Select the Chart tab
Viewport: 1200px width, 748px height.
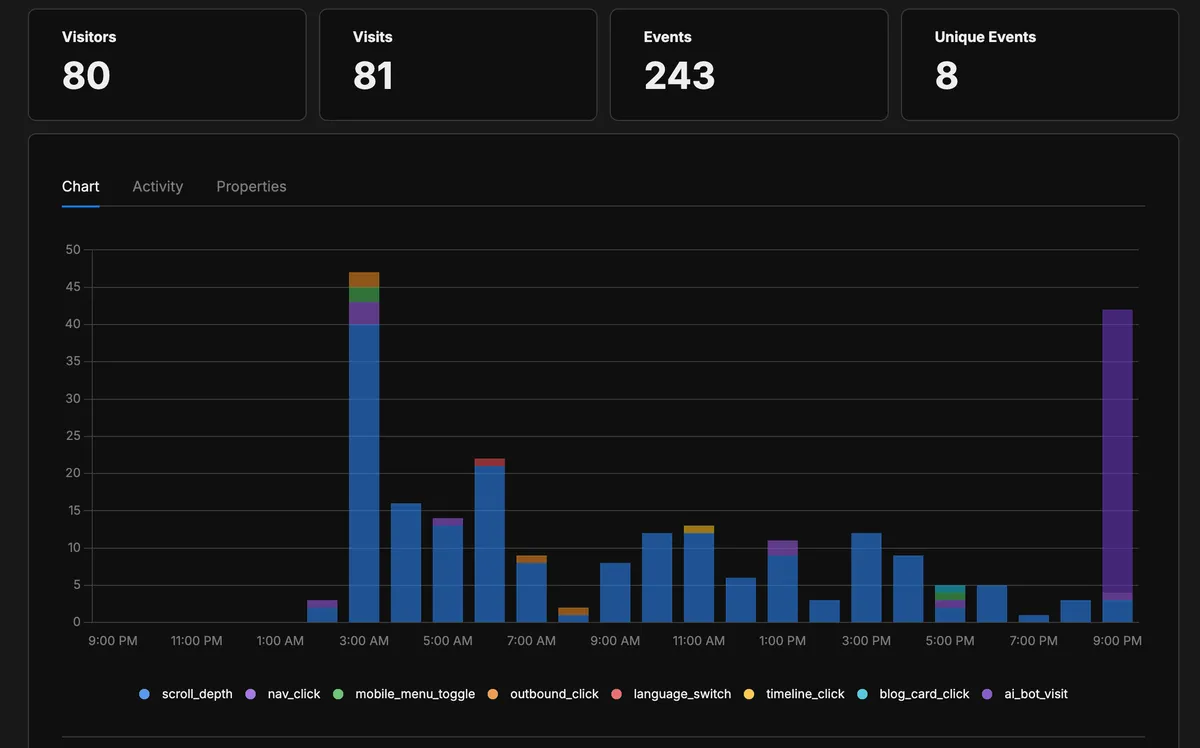pos(80,187)
